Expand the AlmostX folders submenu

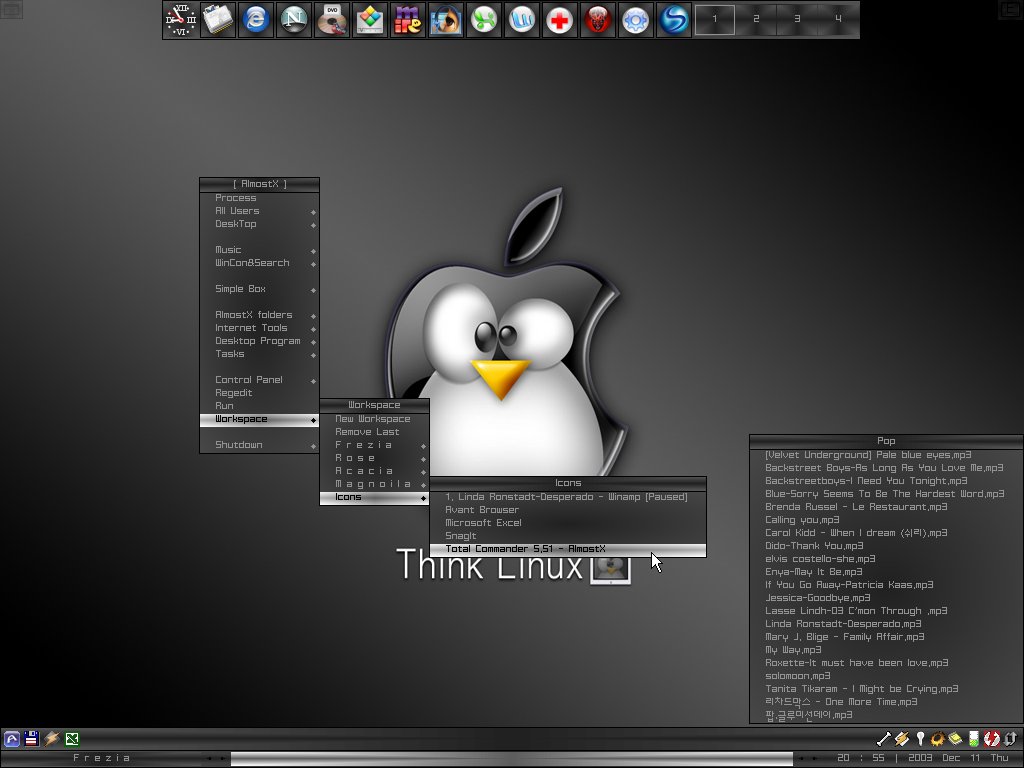point(259,315)
